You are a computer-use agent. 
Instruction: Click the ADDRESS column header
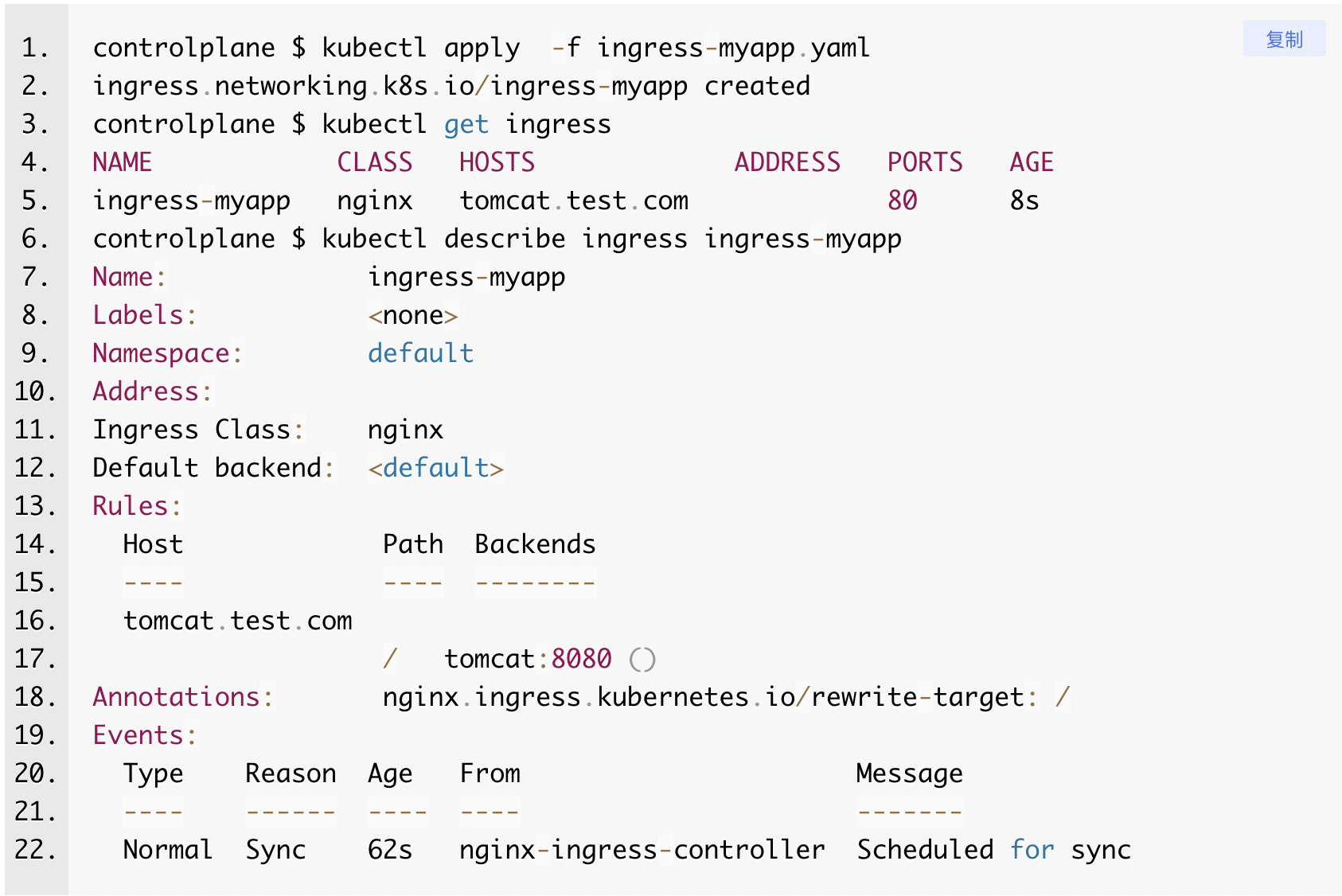[x=786, y=162]
